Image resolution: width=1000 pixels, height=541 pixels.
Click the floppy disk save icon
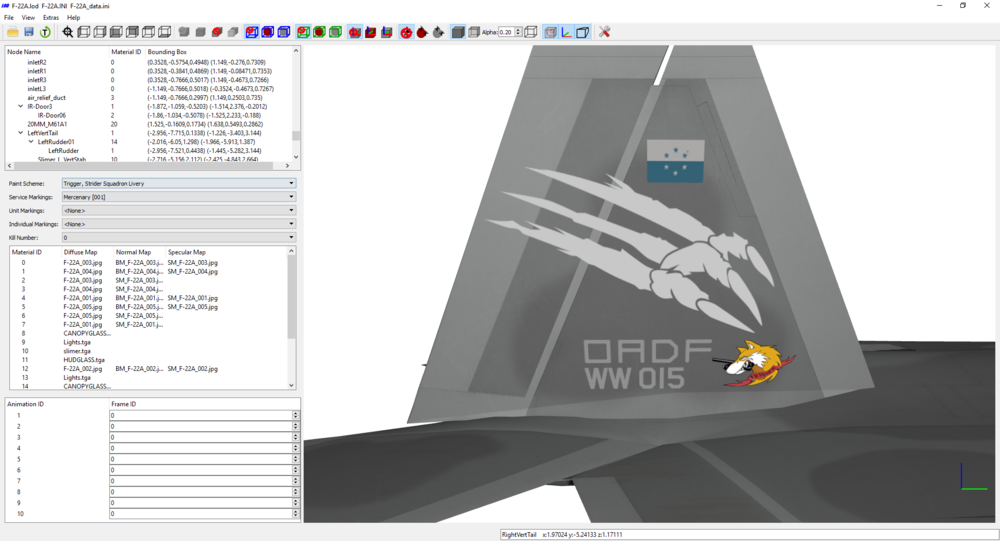pos(29,32)
